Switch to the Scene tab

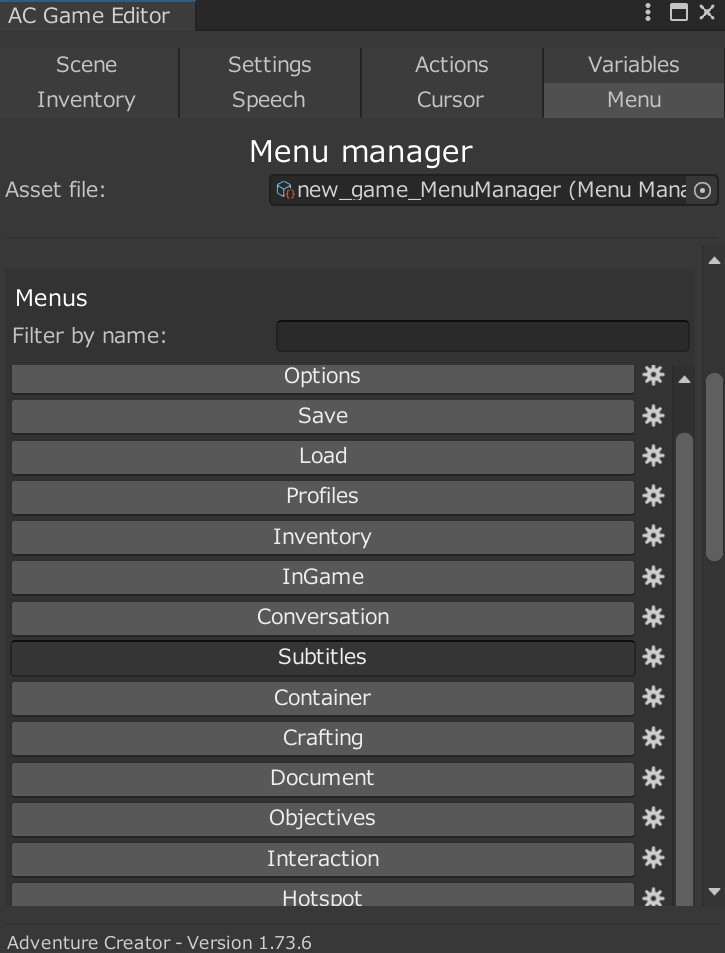tap(86, 65)
